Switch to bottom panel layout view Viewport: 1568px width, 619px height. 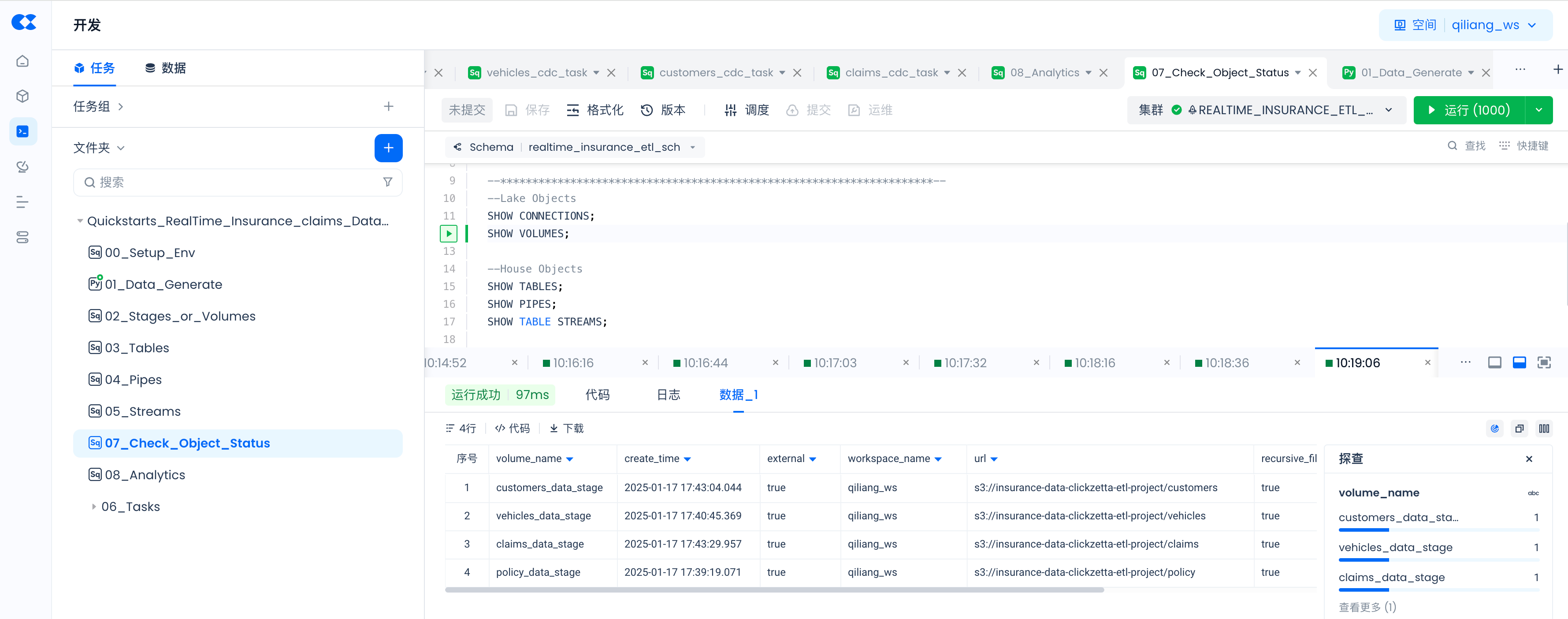(1519, 363)
